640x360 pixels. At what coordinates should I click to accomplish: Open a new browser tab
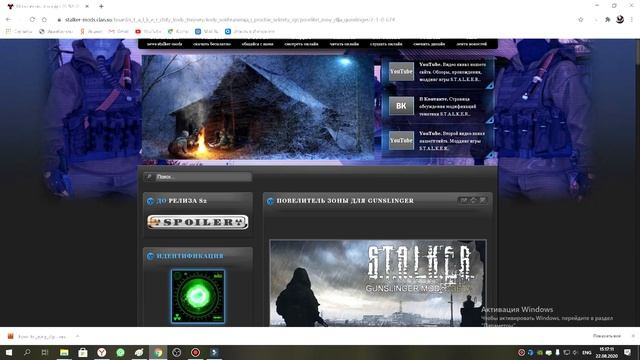[101, 6]
